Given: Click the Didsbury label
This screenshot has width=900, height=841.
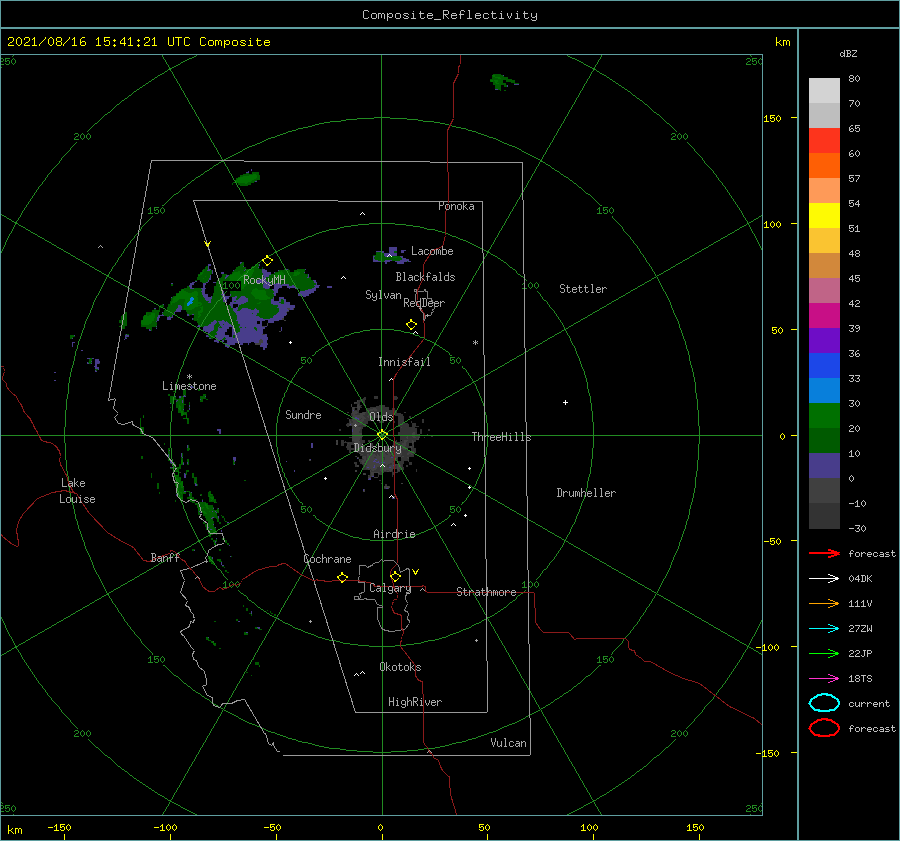Looking at the screenshot, I should click(x=377, y=448).
